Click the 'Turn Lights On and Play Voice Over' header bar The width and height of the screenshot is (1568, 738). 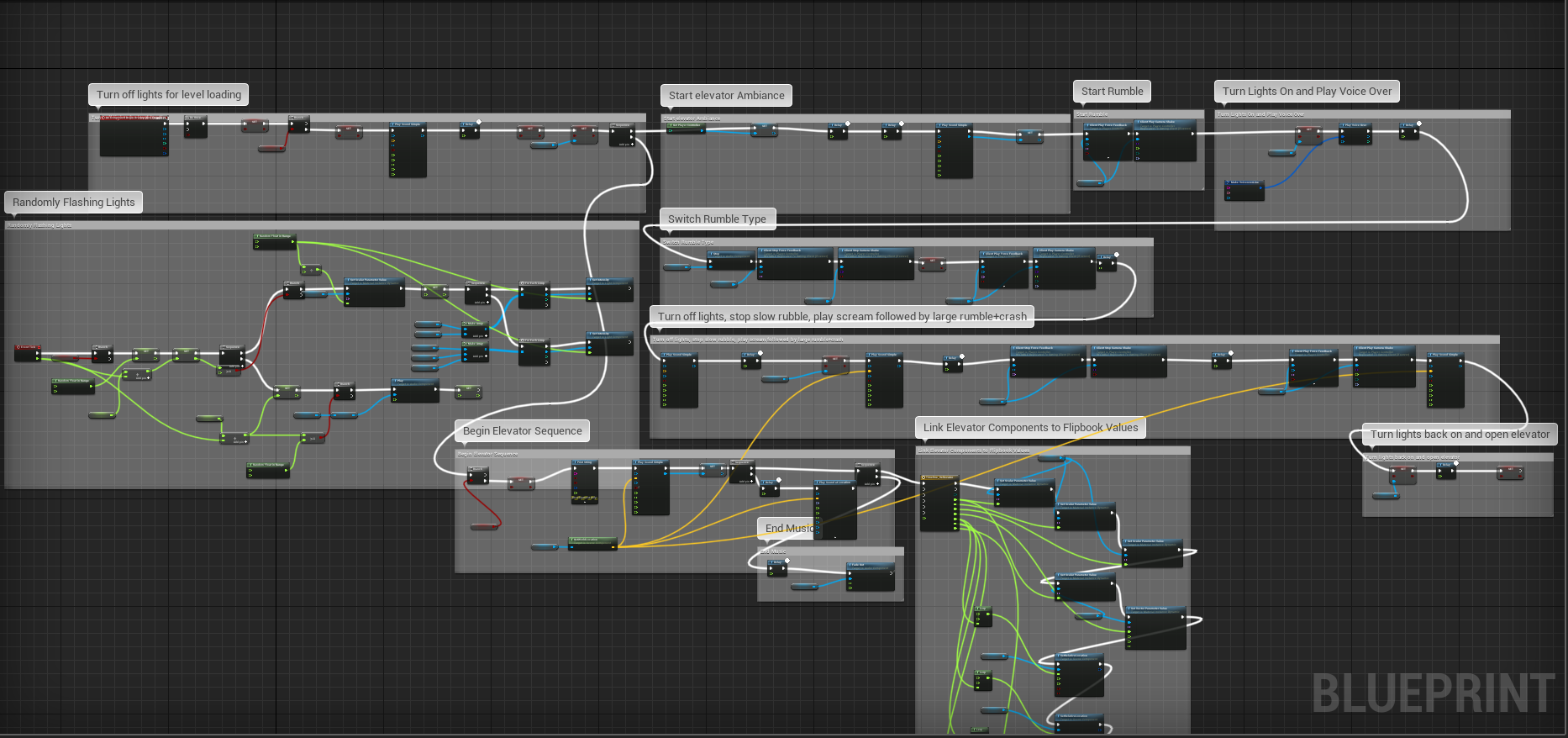1361,114
